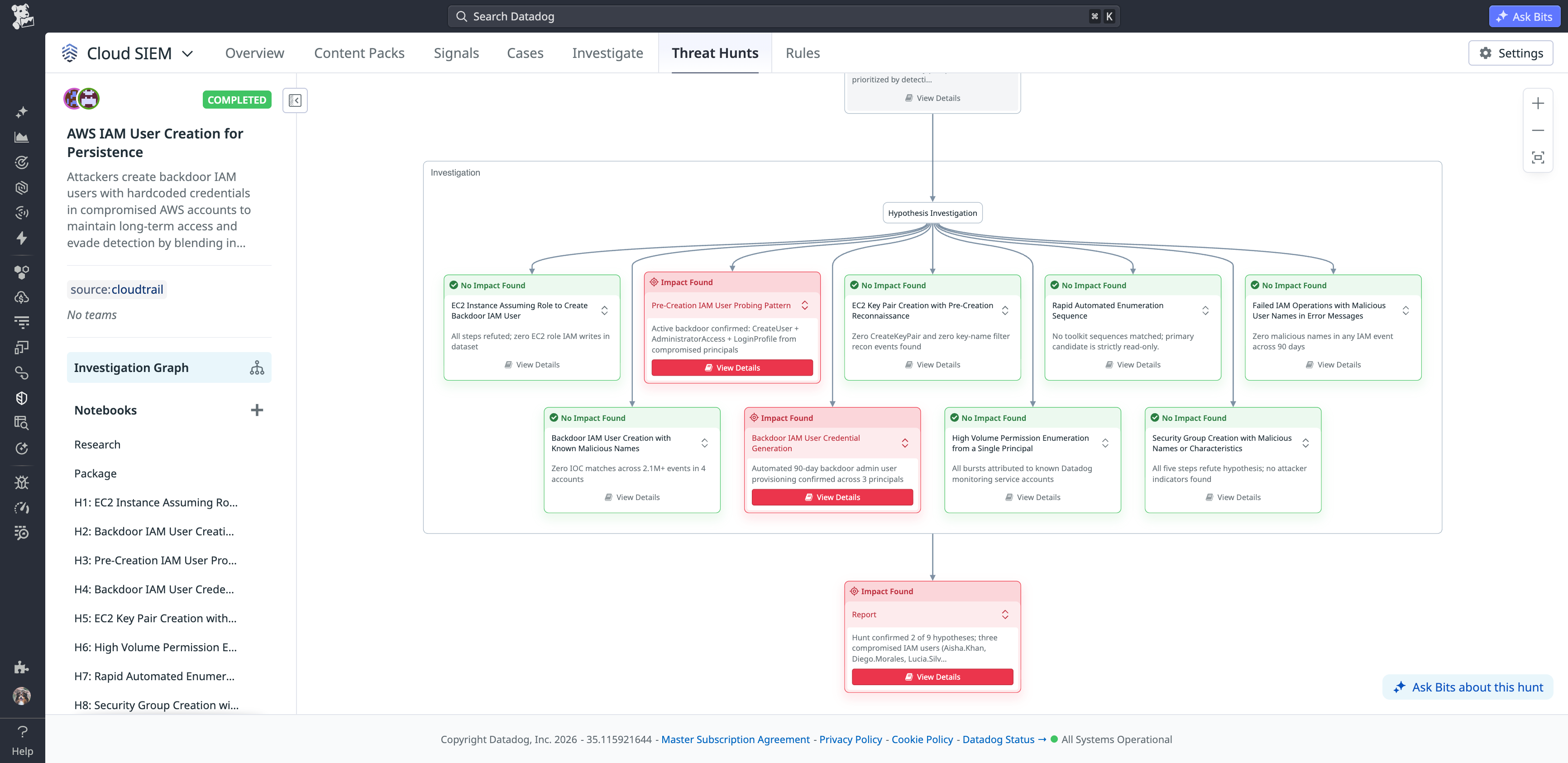Go to the Signals tab
The height and width of the screenshot is (763, 1568).
click(x=456, y=53)
